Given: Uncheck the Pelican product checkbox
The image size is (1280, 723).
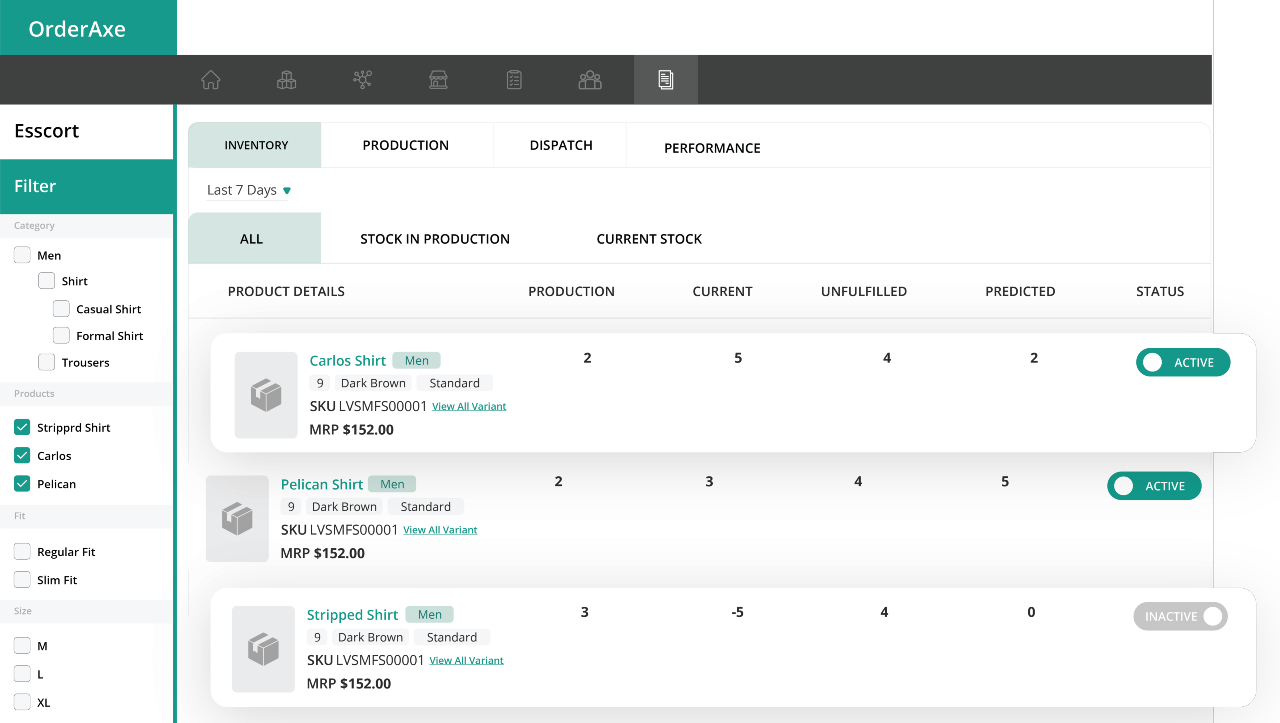Looking at the screenshot, I should click(x=22, y=484).
